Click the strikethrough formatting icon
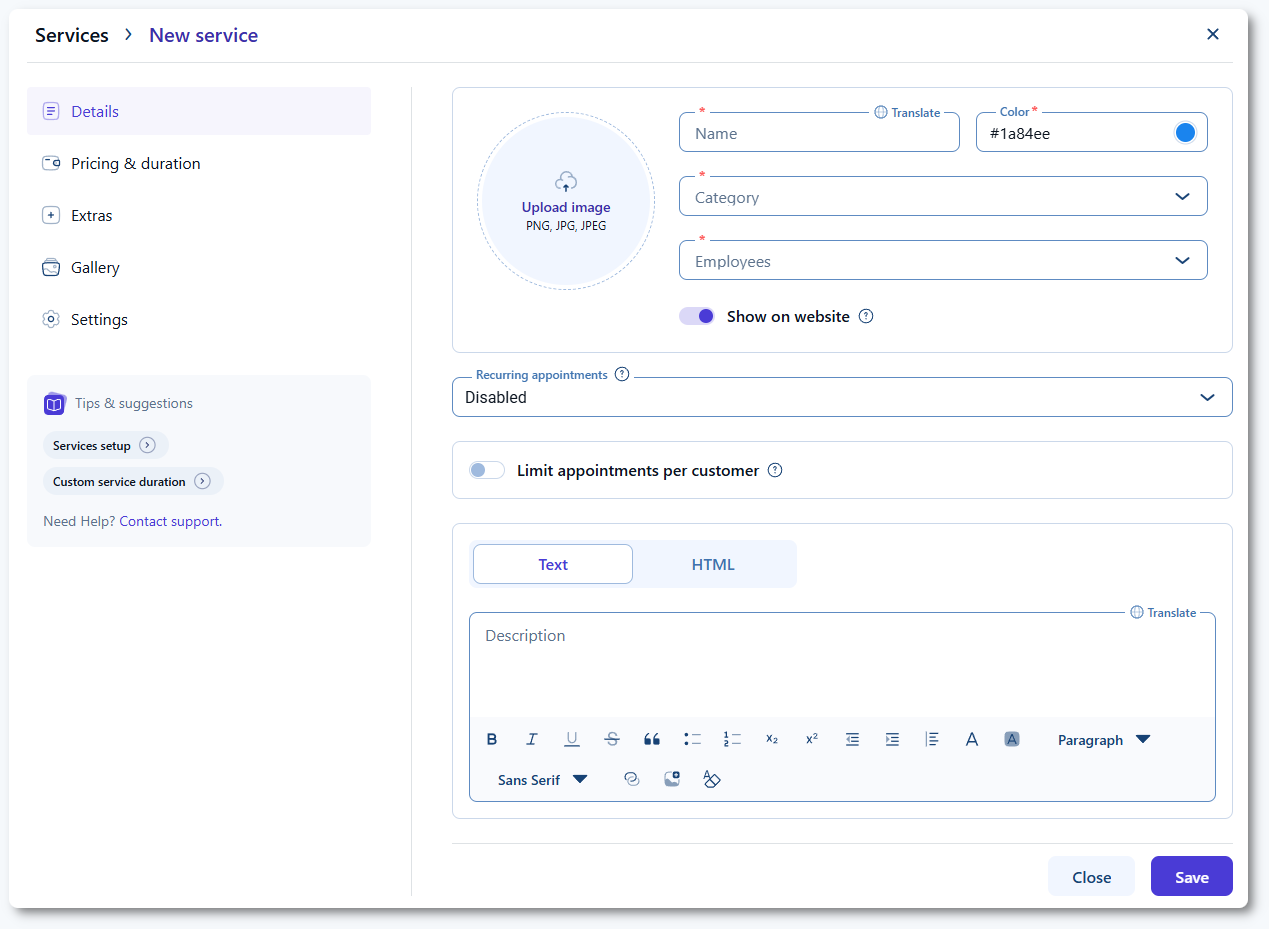This screenshot has width=1269, height=929. point(612,740)
